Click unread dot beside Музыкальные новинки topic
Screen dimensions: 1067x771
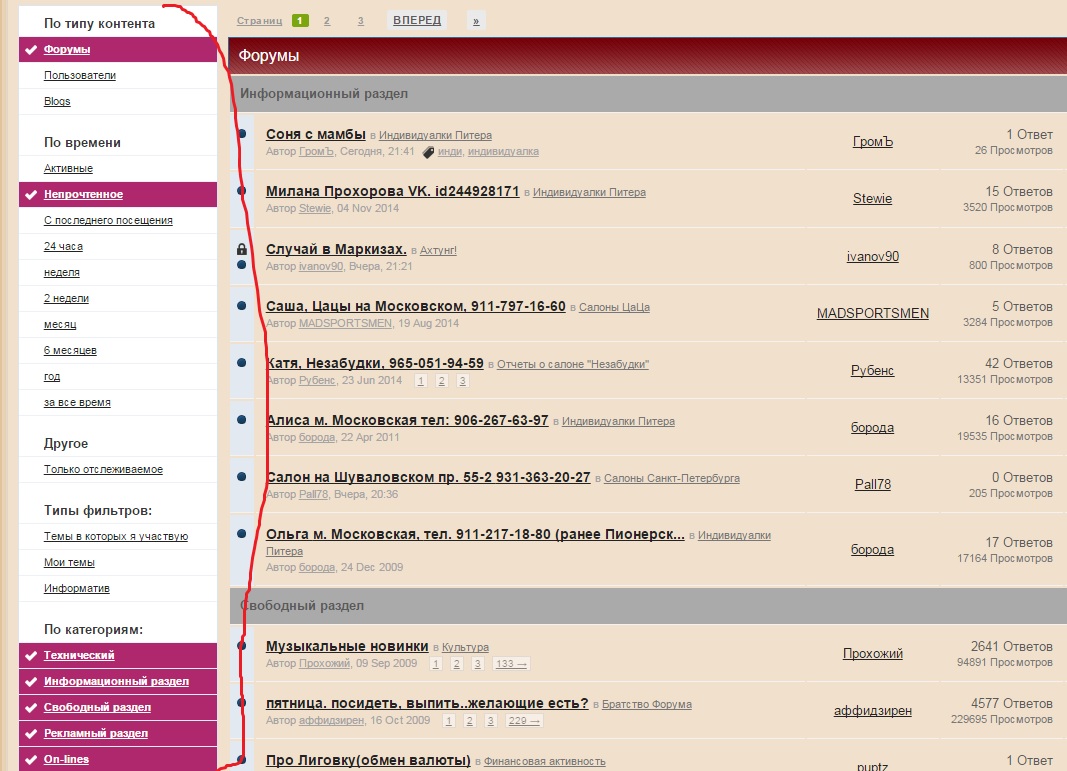tap(242, 646)
